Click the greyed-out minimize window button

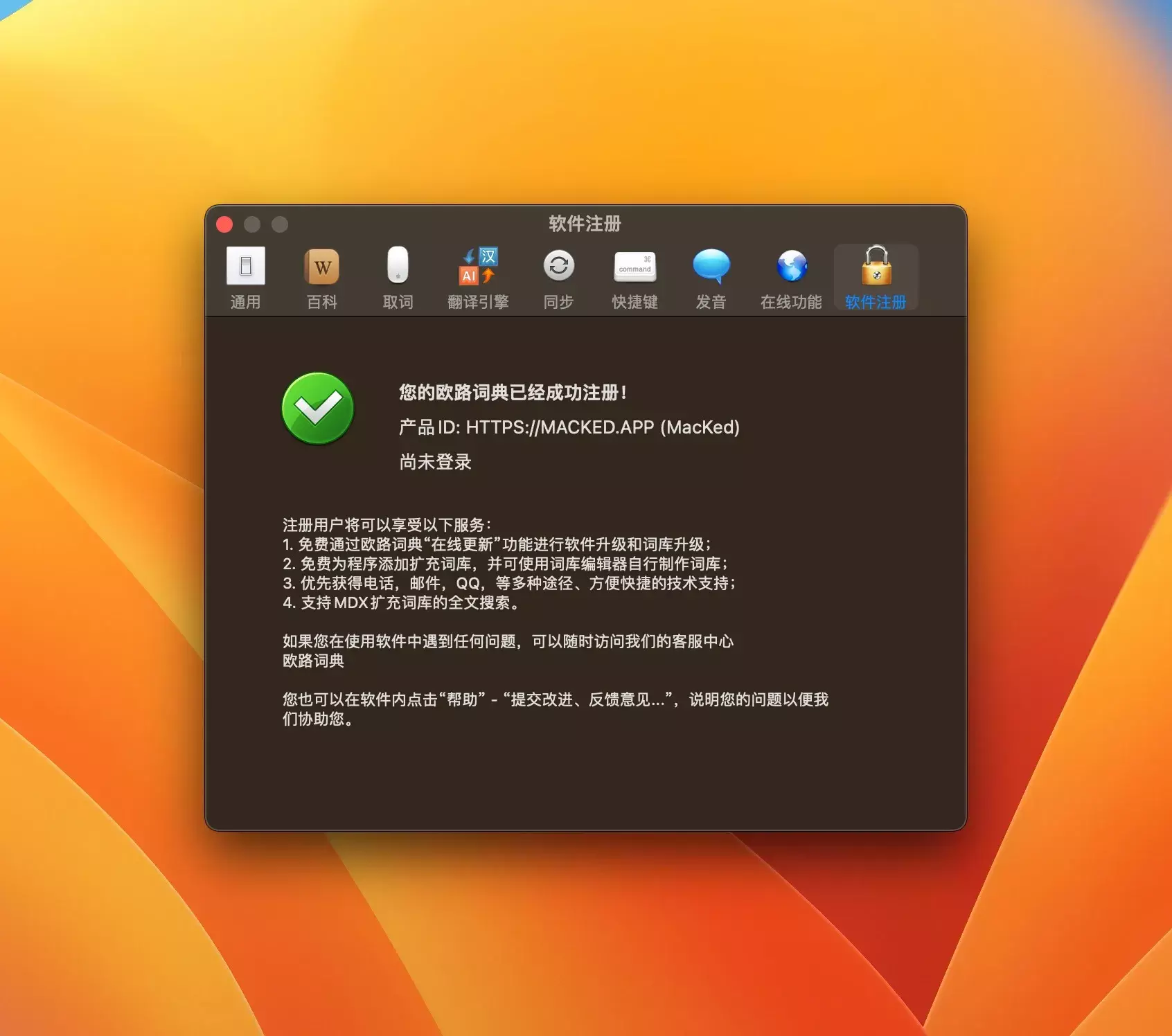click(252, 224)
